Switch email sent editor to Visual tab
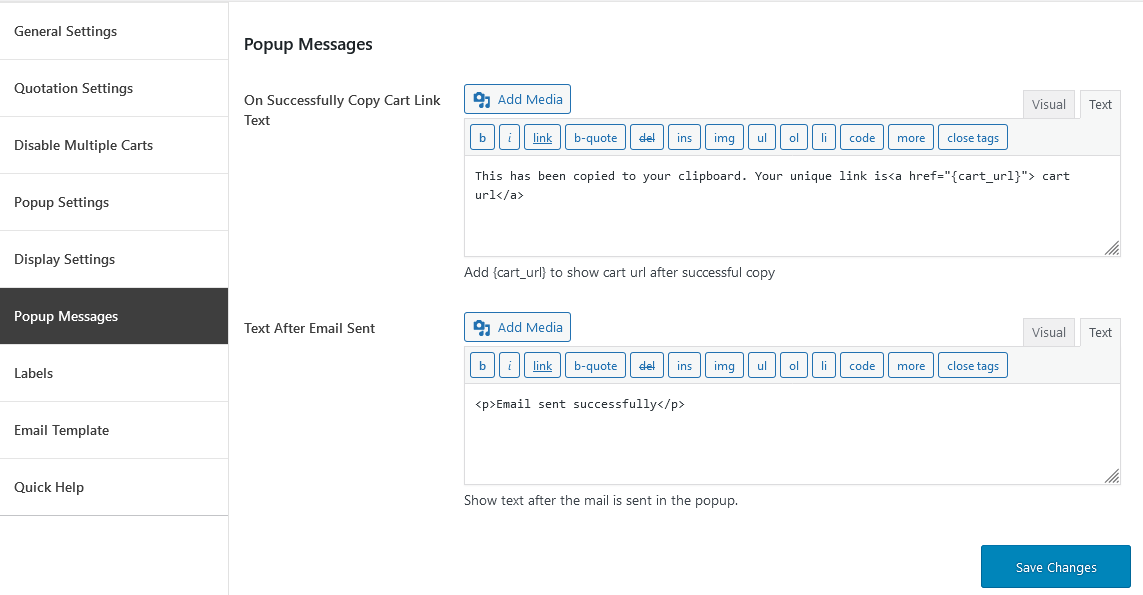The width and height of the screenshot is (1143, 595). click(x=1048, y=332)
